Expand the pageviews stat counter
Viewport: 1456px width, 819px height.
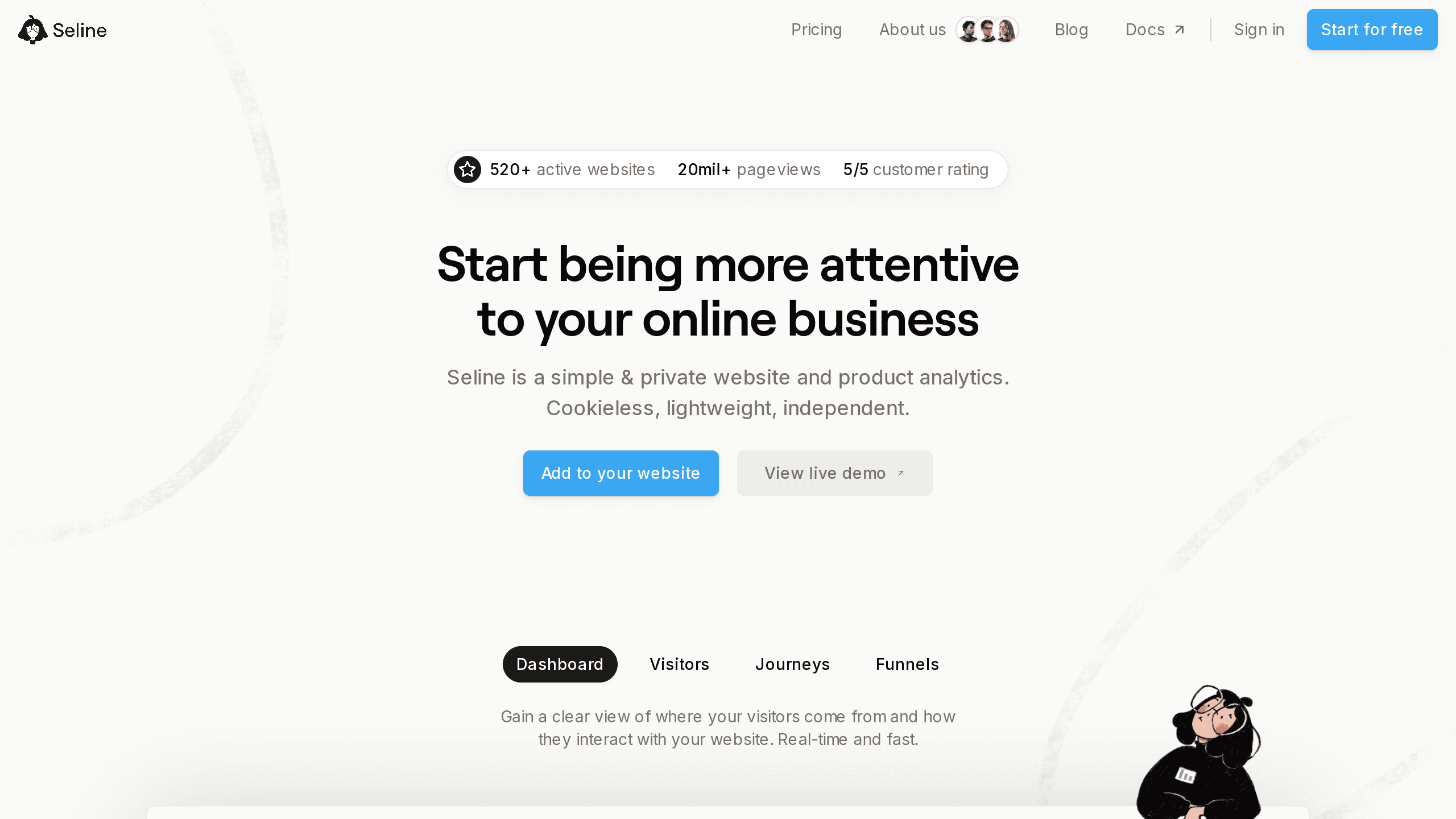point(749,169)
